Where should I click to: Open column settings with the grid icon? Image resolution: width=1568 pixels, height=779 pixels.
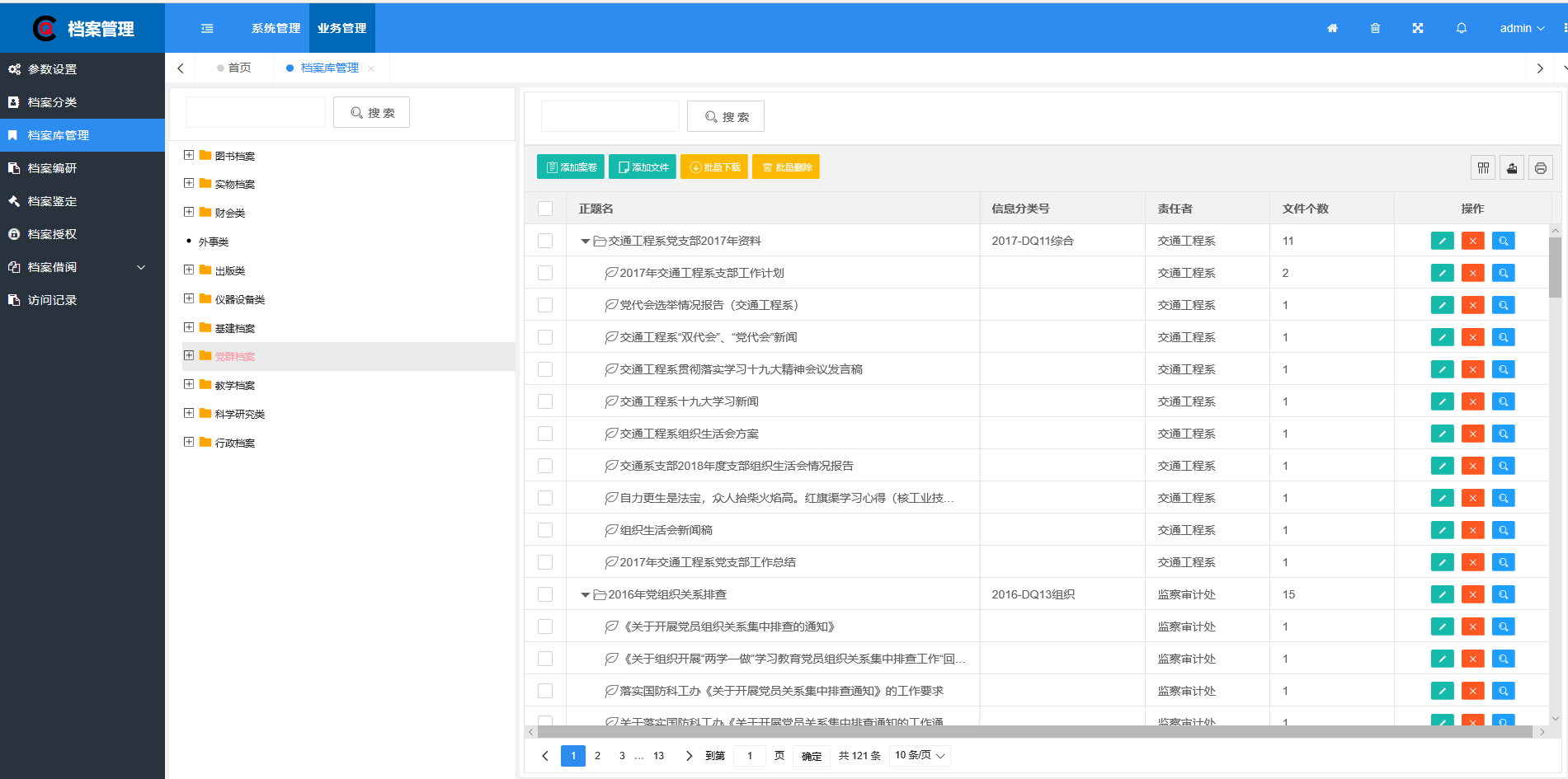(x=1483, y=167)
